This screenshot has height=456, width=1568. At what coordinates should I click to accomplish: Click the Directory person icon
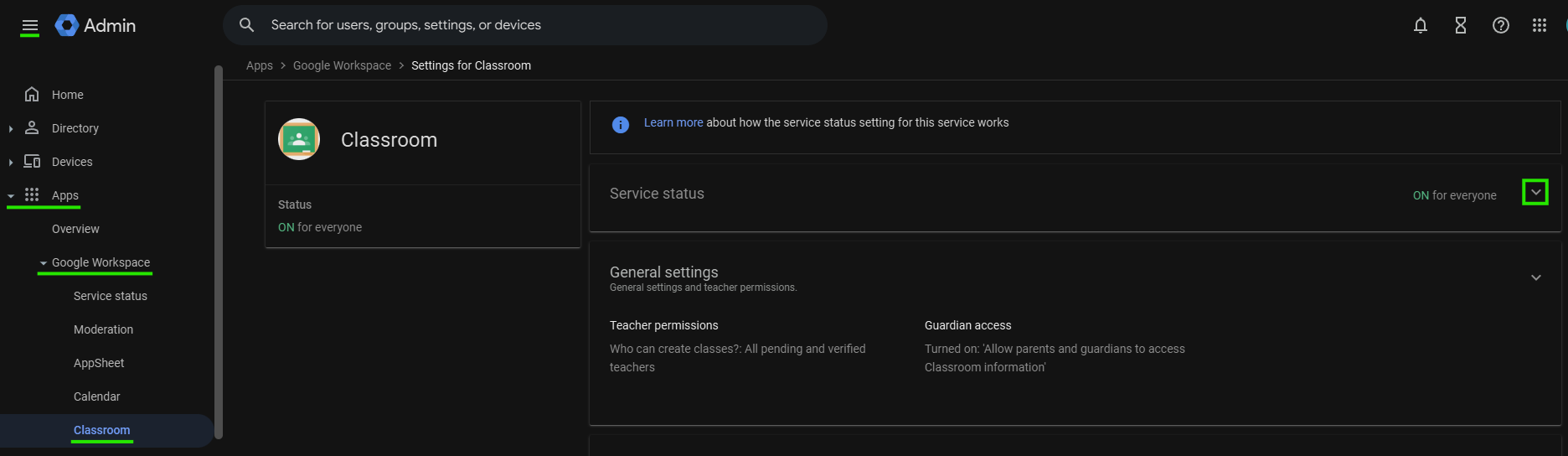point(32,127)
